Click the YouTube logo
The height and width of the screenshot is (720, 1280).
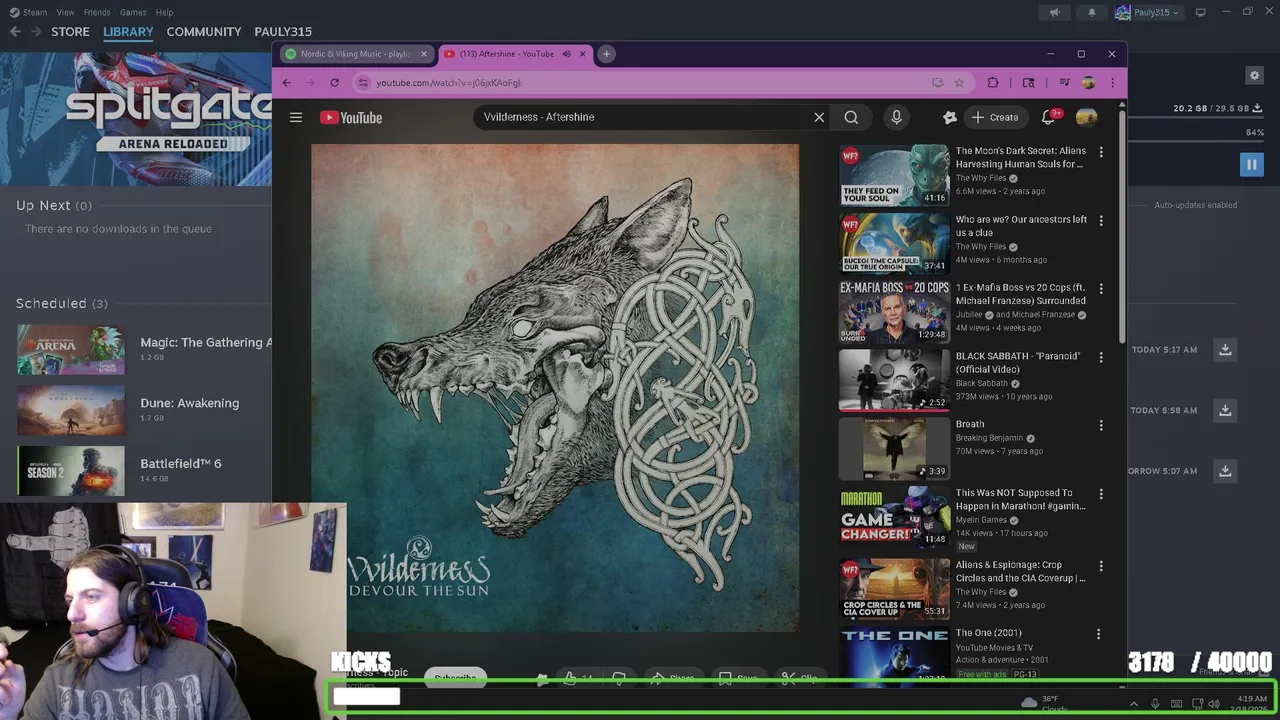click(351, 118)
